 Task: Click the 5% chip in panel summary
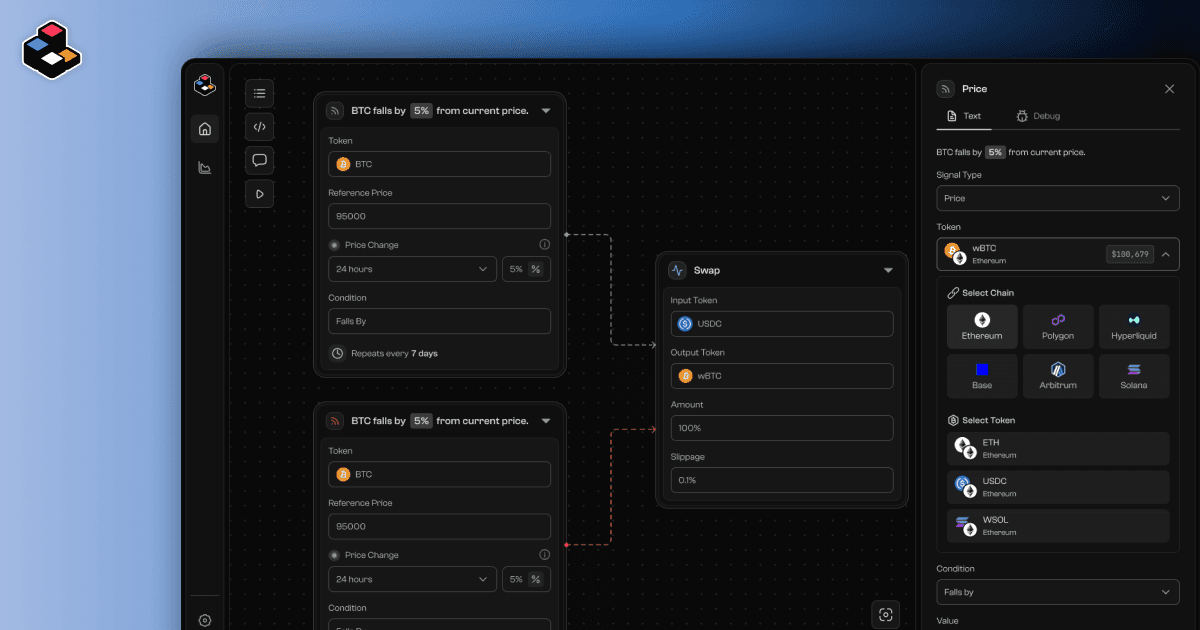pyautogui.click(x=995, y=152)
